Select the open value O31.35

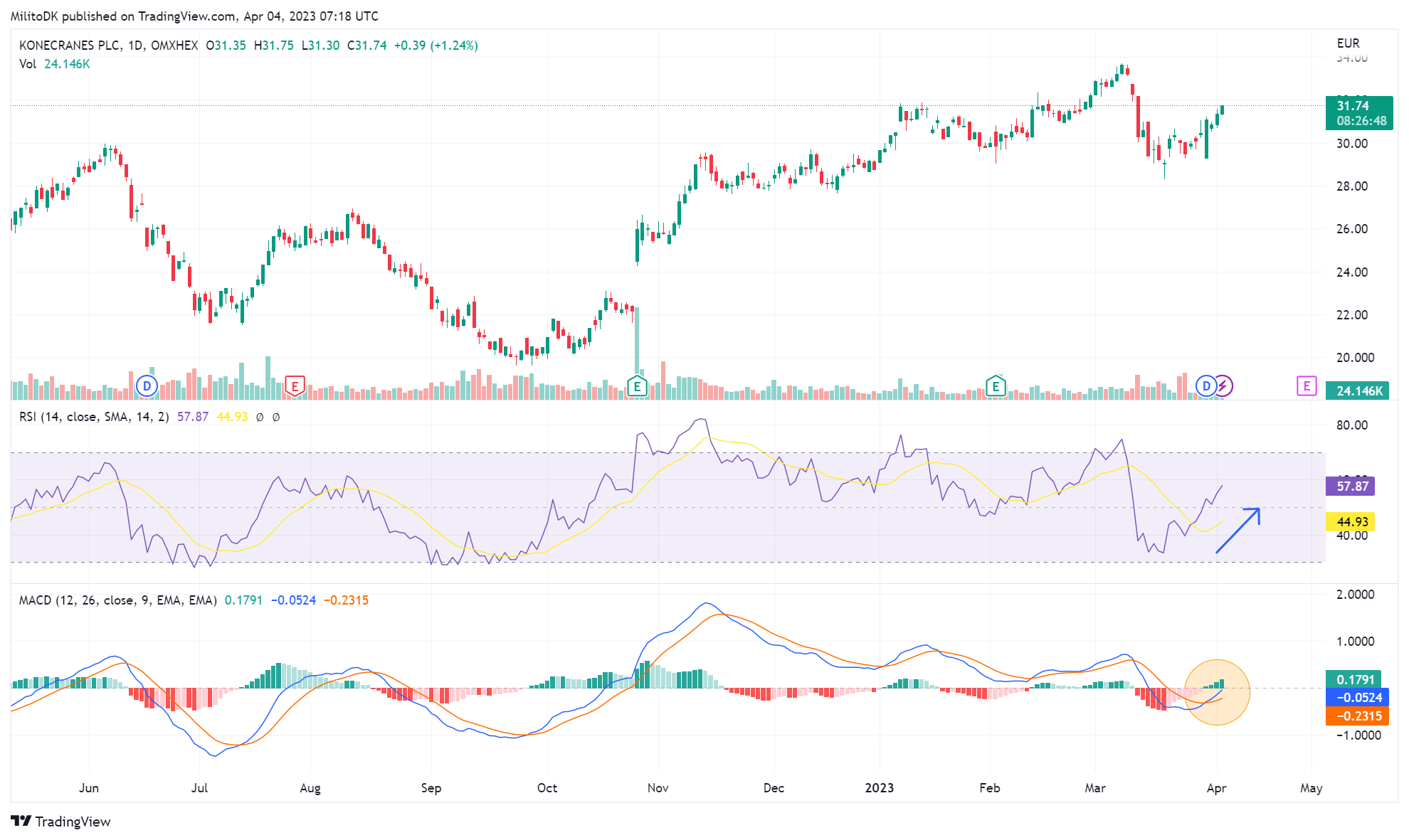[226, 46]
